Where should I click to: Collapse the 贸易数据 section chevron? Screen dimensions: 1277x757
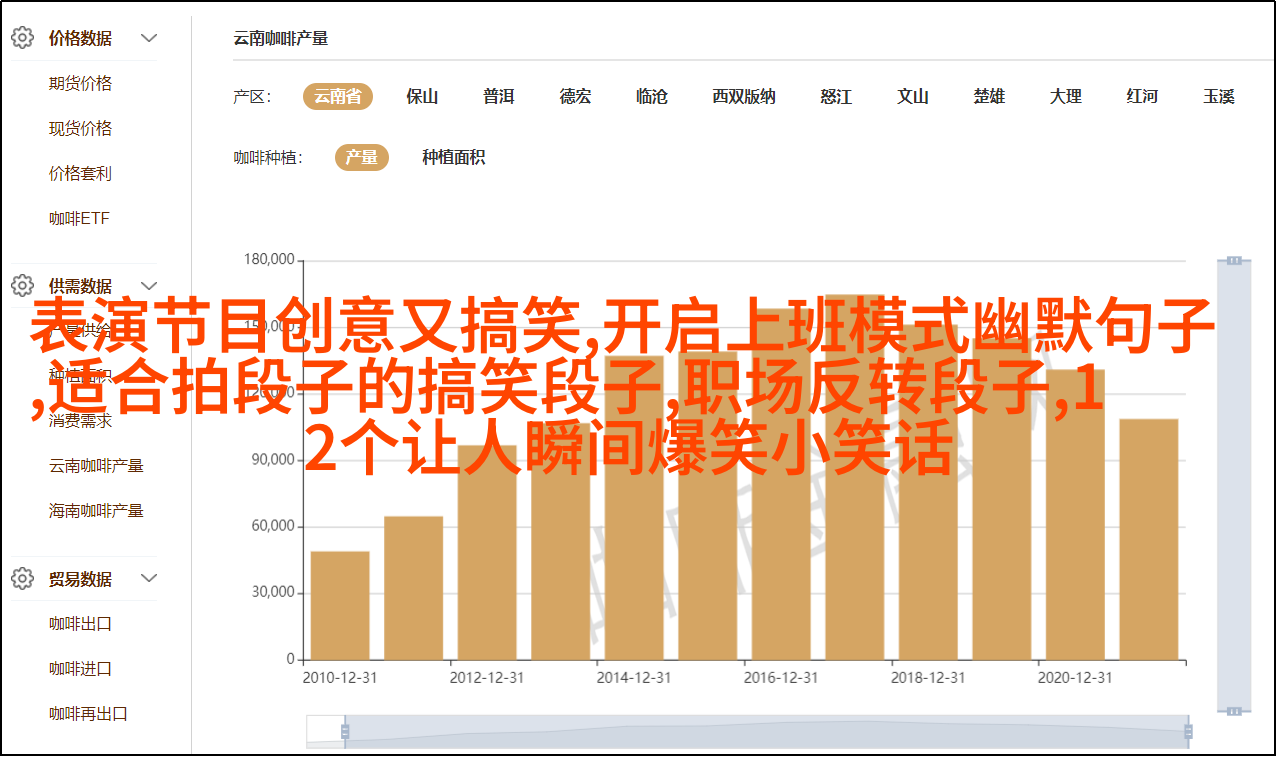(149, 579)
